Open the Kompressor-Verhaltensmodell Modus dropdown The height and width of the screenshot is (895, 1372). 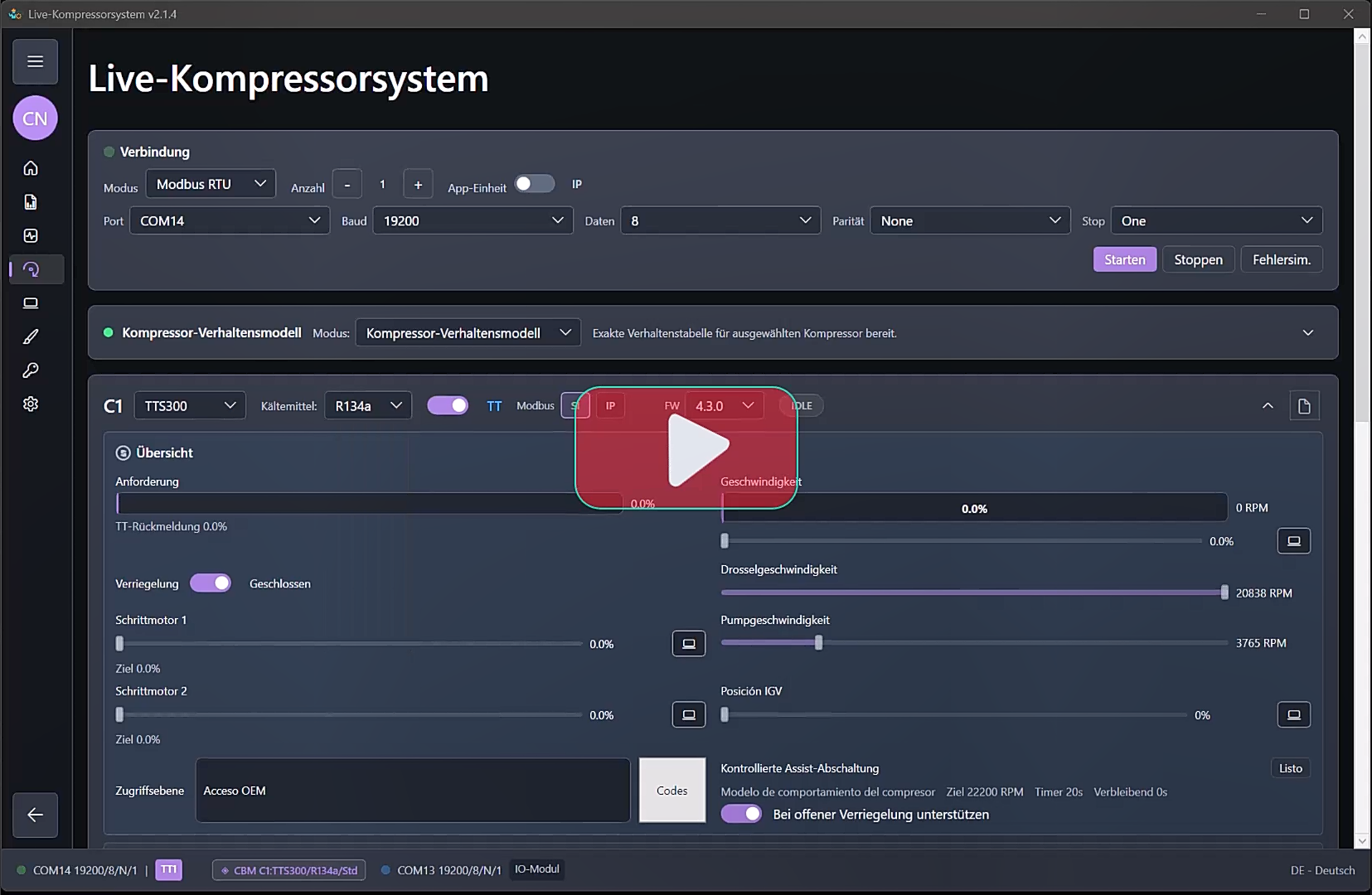click(x=468, y=333)
